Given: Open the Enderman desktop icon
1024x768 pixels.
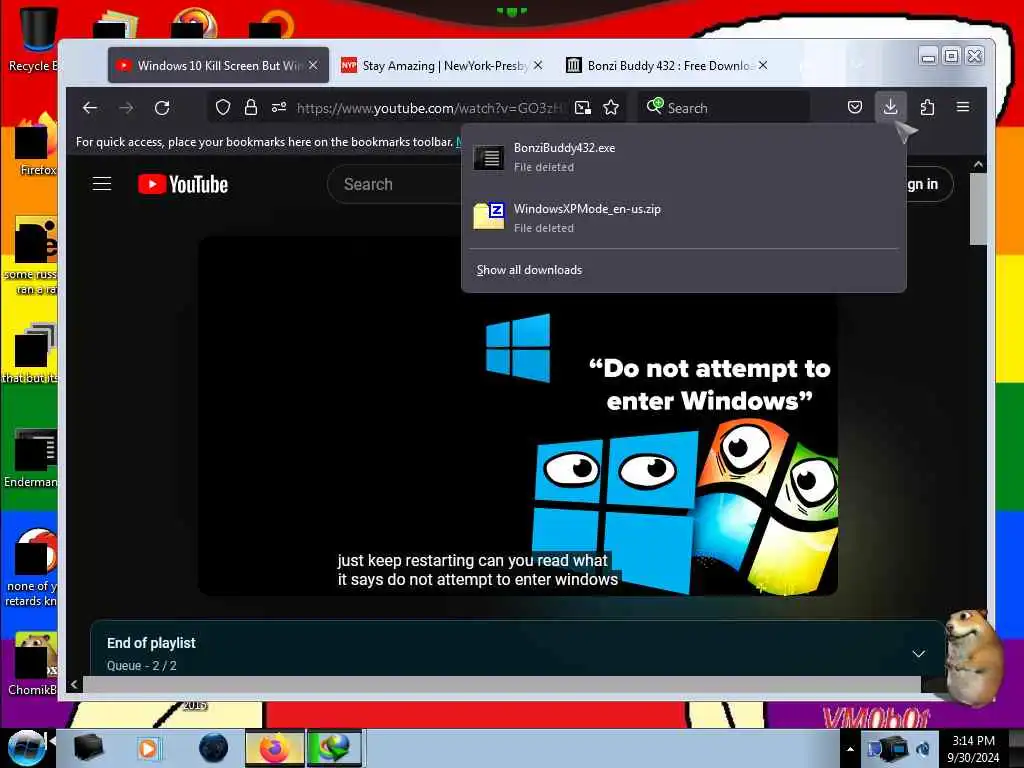Looking at the screenshot, I should [33, 458].
